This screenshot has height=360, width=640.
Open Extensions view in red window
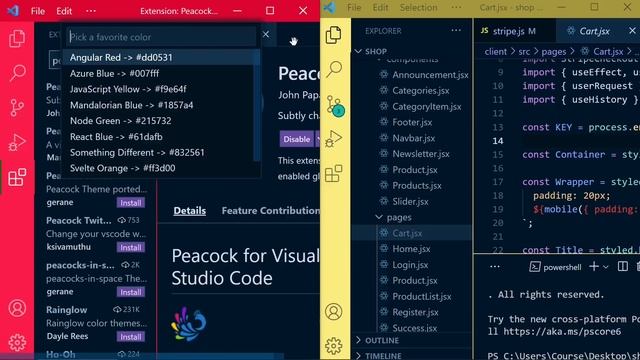coord(17,178)
